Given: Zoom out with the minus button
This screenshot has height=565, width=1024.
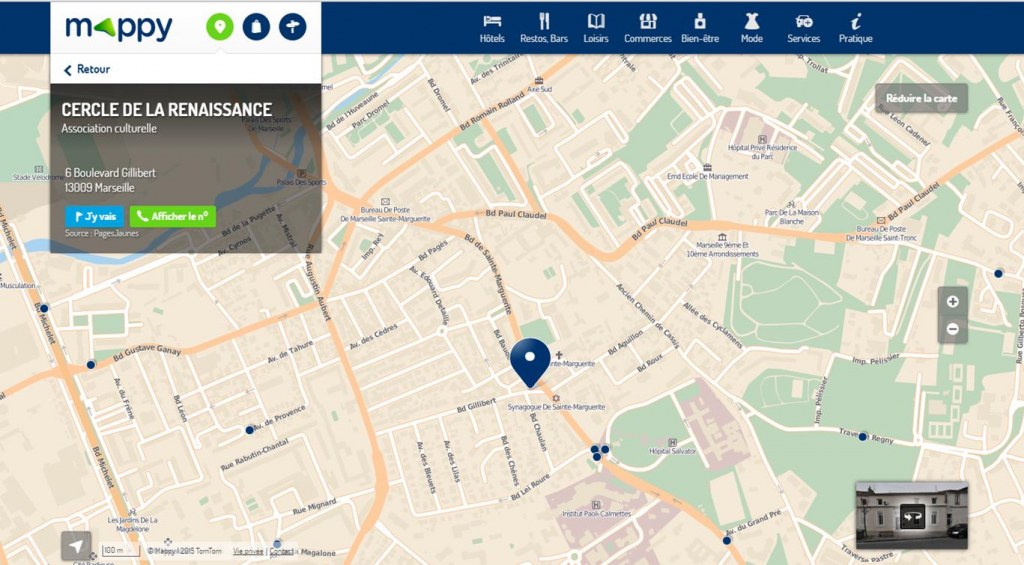Looking at the screenshot, I should pos(952,328).
